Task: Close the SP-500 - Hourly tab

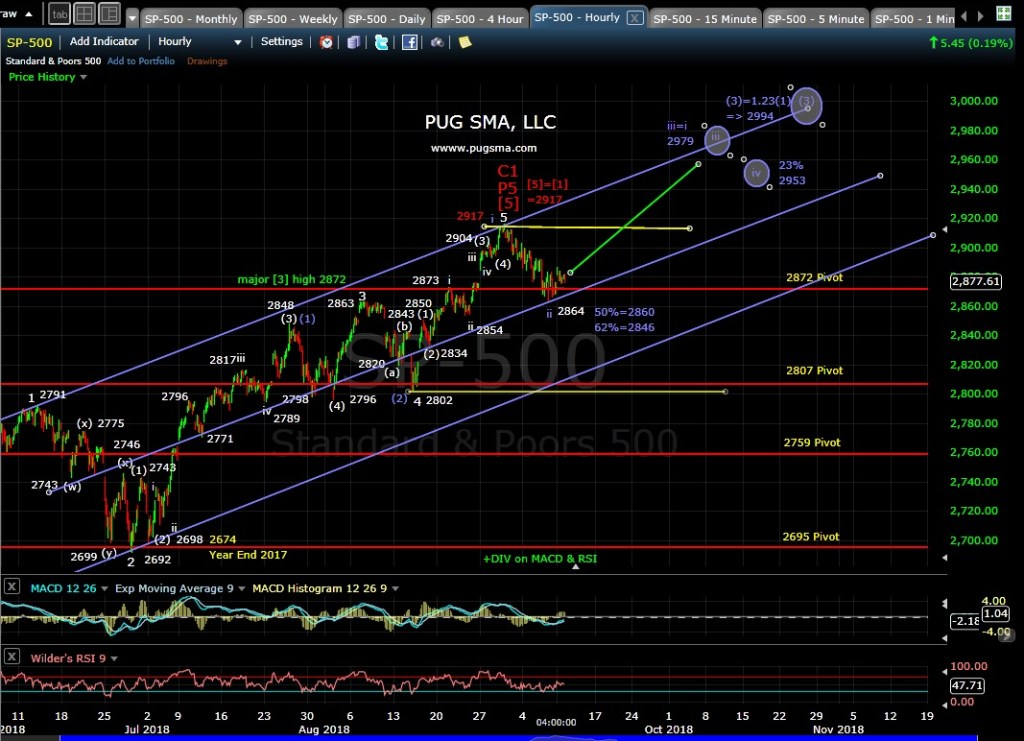Action: coord(635,18)
